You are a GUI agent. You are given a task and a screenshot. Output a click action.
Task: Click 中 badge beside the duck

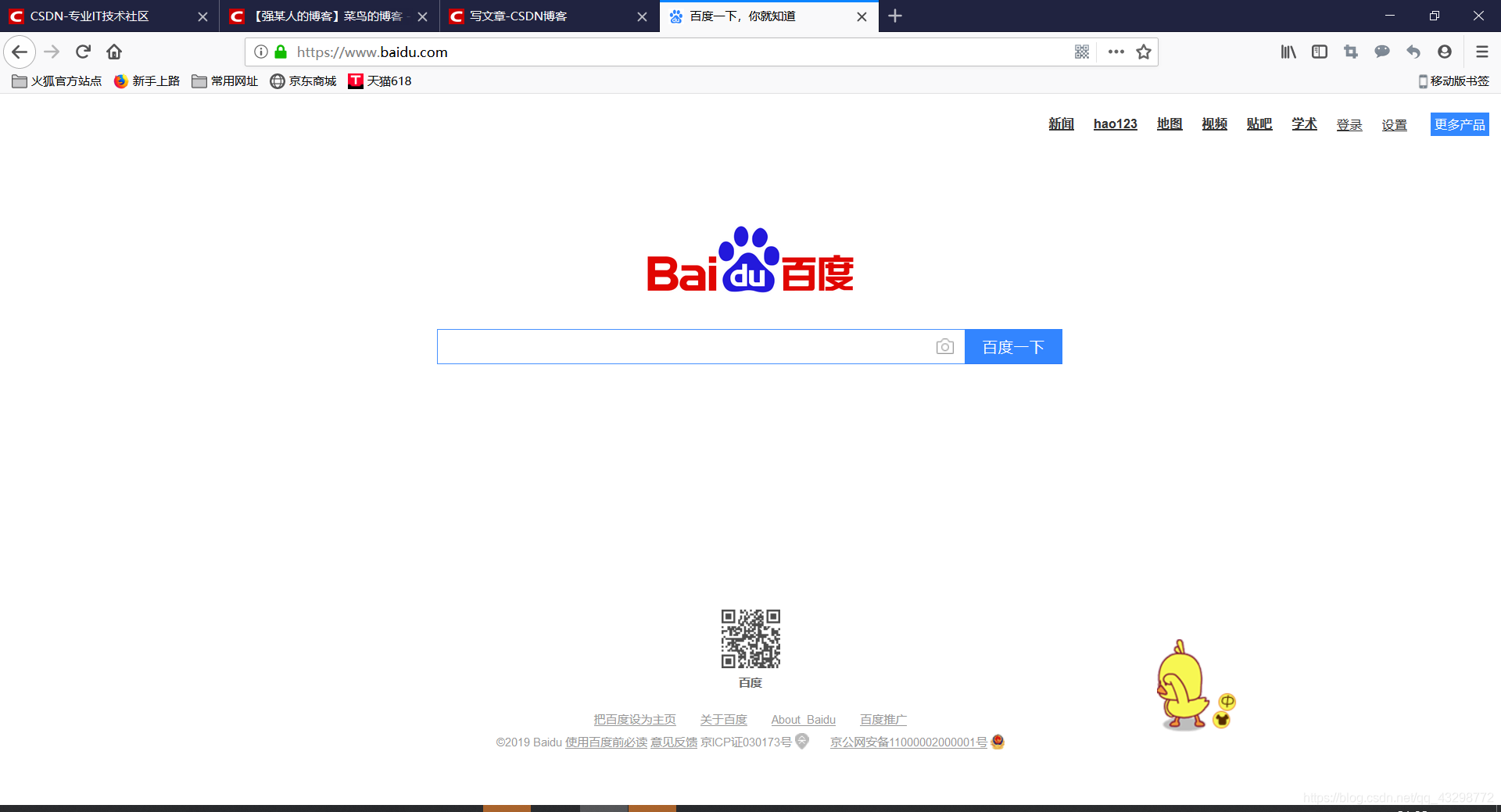pyautogui.click(x=1227, y=701)
